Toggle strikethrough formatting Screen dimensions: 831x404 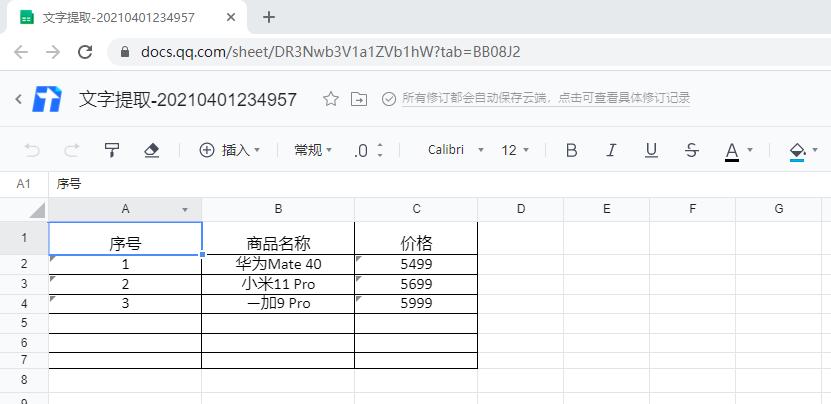click(x=691, y=151)
